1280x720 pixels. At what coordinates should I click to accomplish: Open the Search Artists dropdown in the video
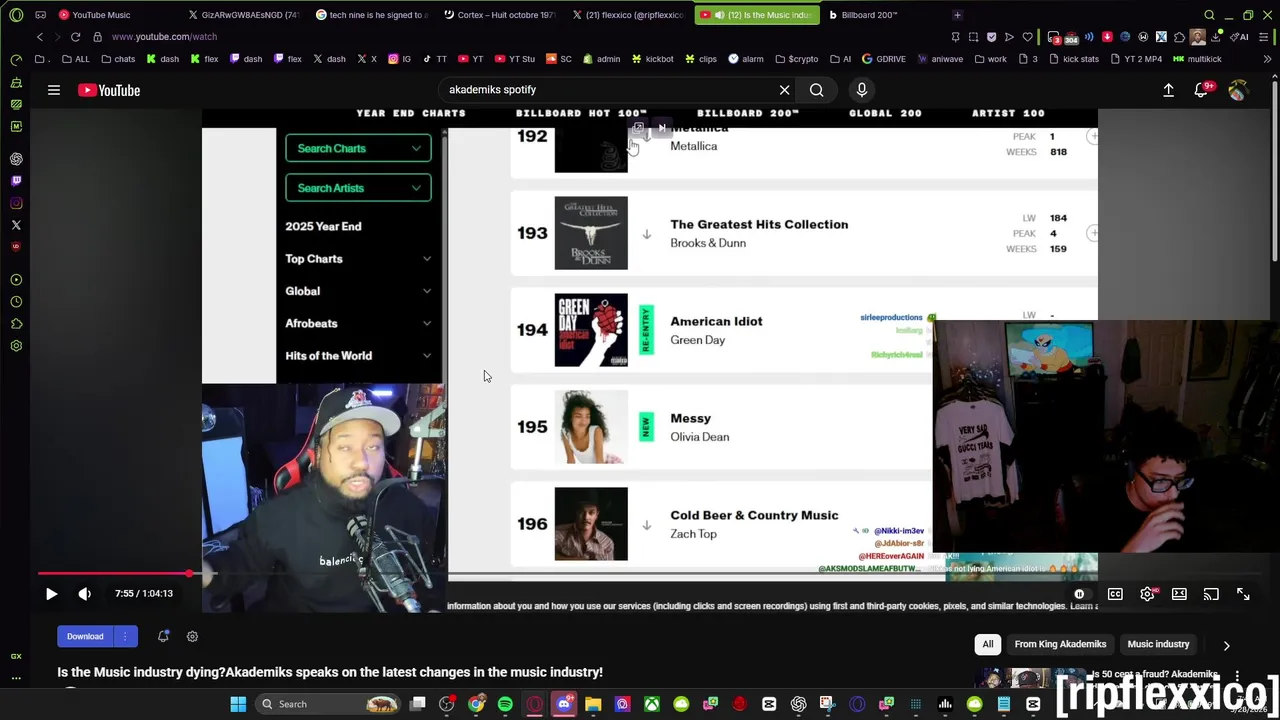click(358, 188)
